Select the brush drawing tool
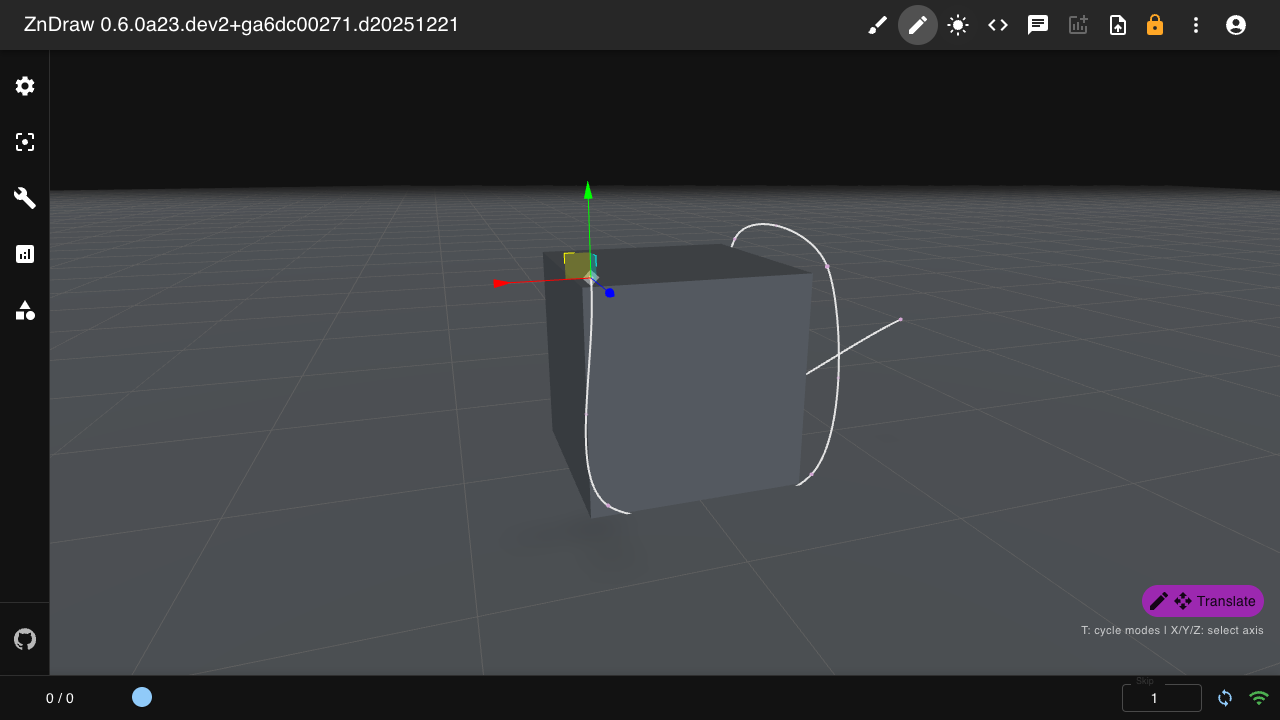 click(x=878, y=25)
